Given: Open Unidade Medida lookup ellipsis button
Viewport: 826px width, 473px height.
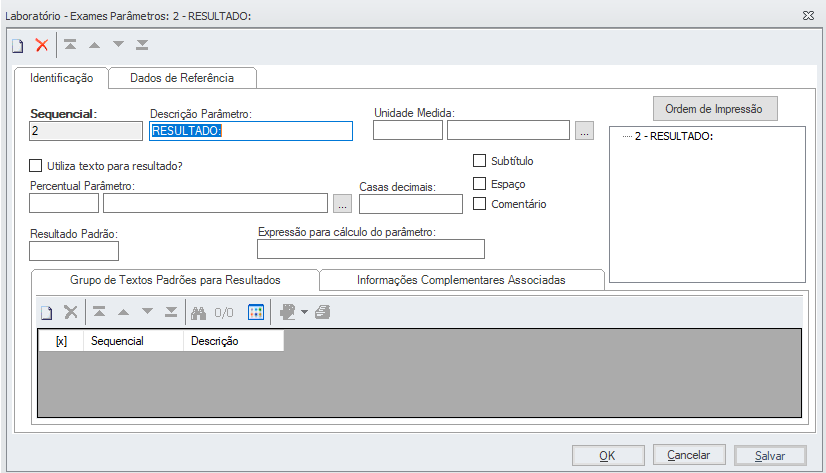Looking at the screenshot, I should click(x=584, y=131).
